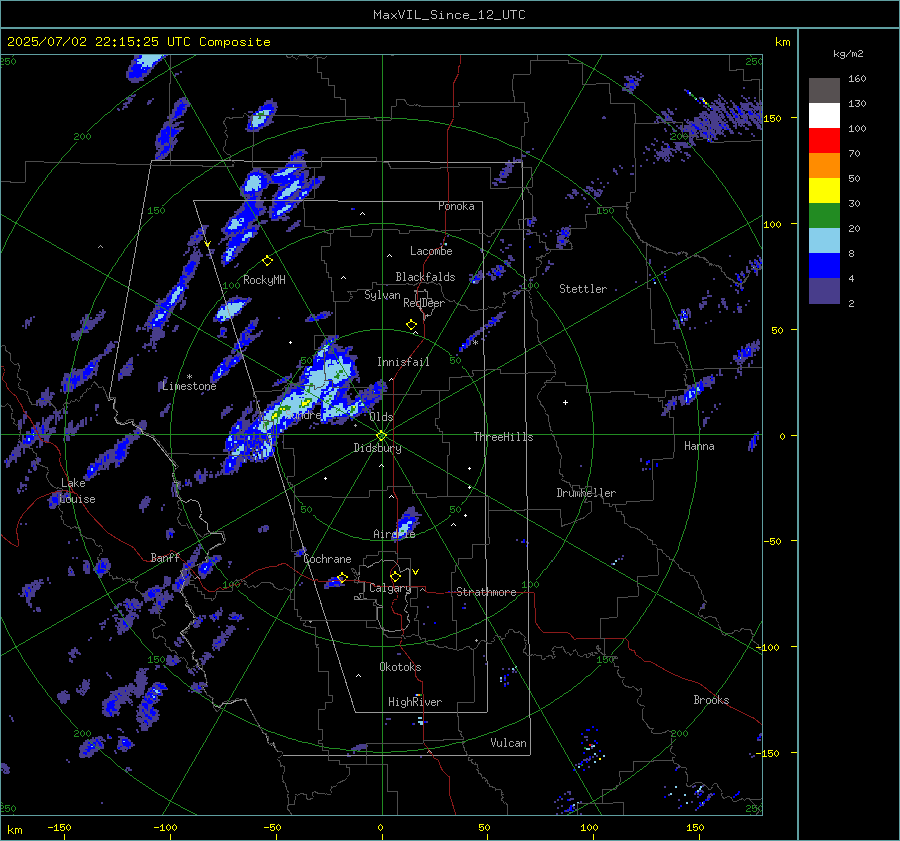900x841 pixels.
Task: Click the Vulcan label
Action: click(x=508, y=743)
